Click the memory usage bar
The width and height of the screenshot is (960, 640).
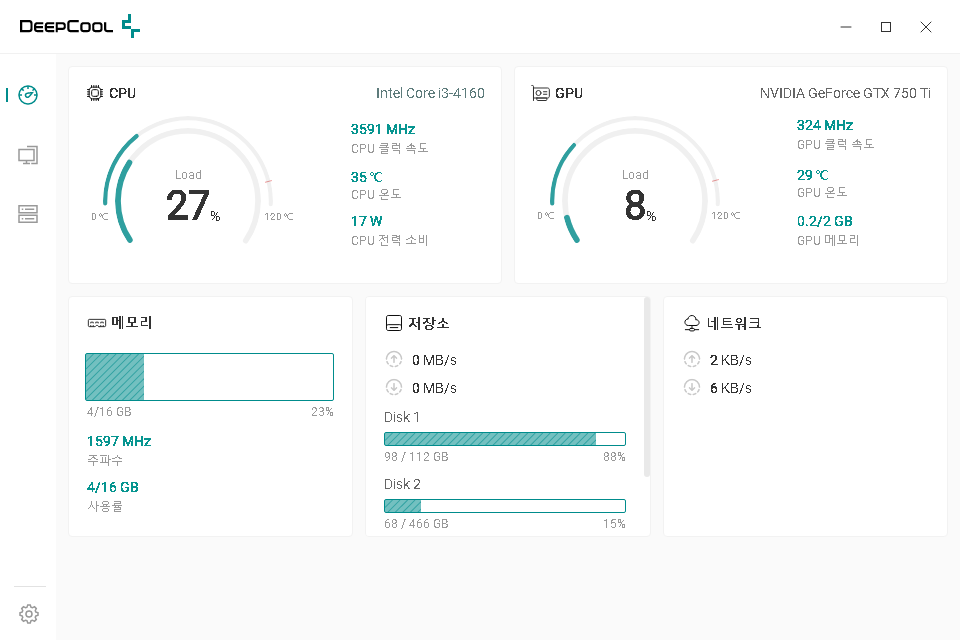[x=209, y=377]
